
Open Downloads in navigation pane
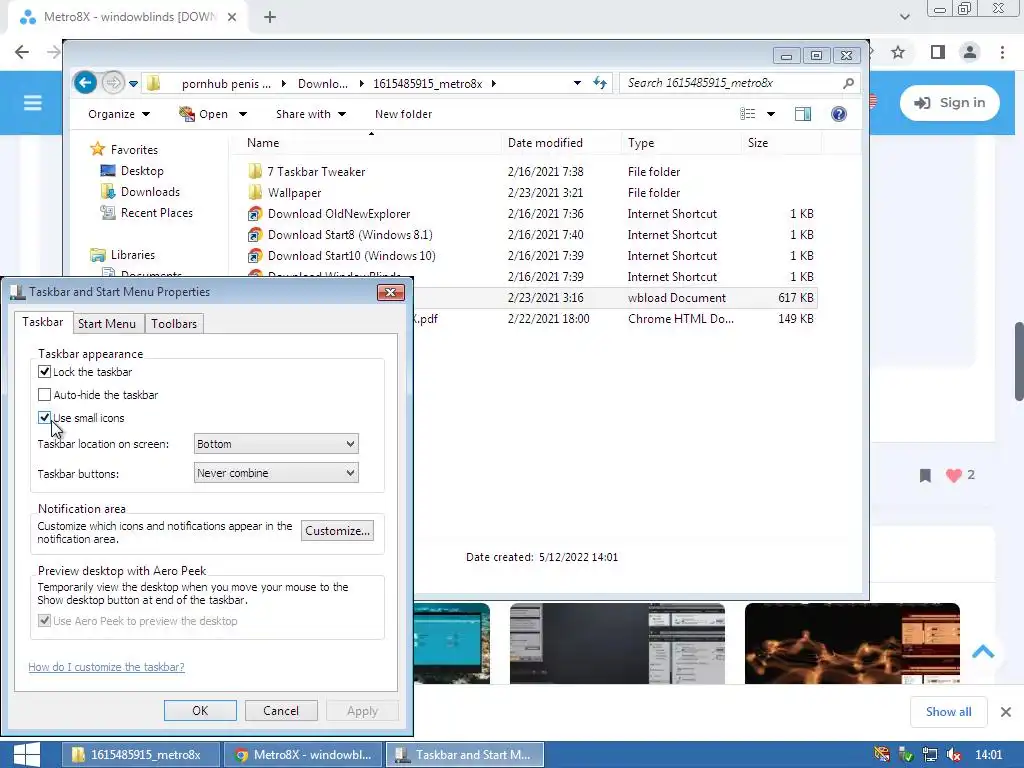pyautogui.click(x=150, y=191)
